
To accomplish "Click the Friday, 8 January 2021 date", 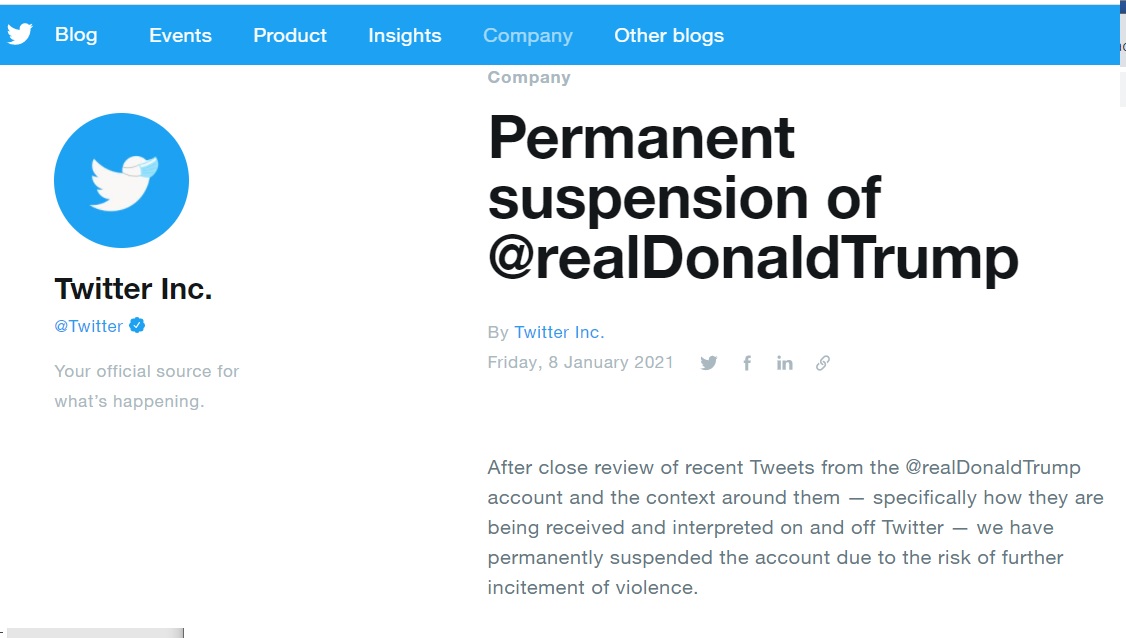I will 580,362.
